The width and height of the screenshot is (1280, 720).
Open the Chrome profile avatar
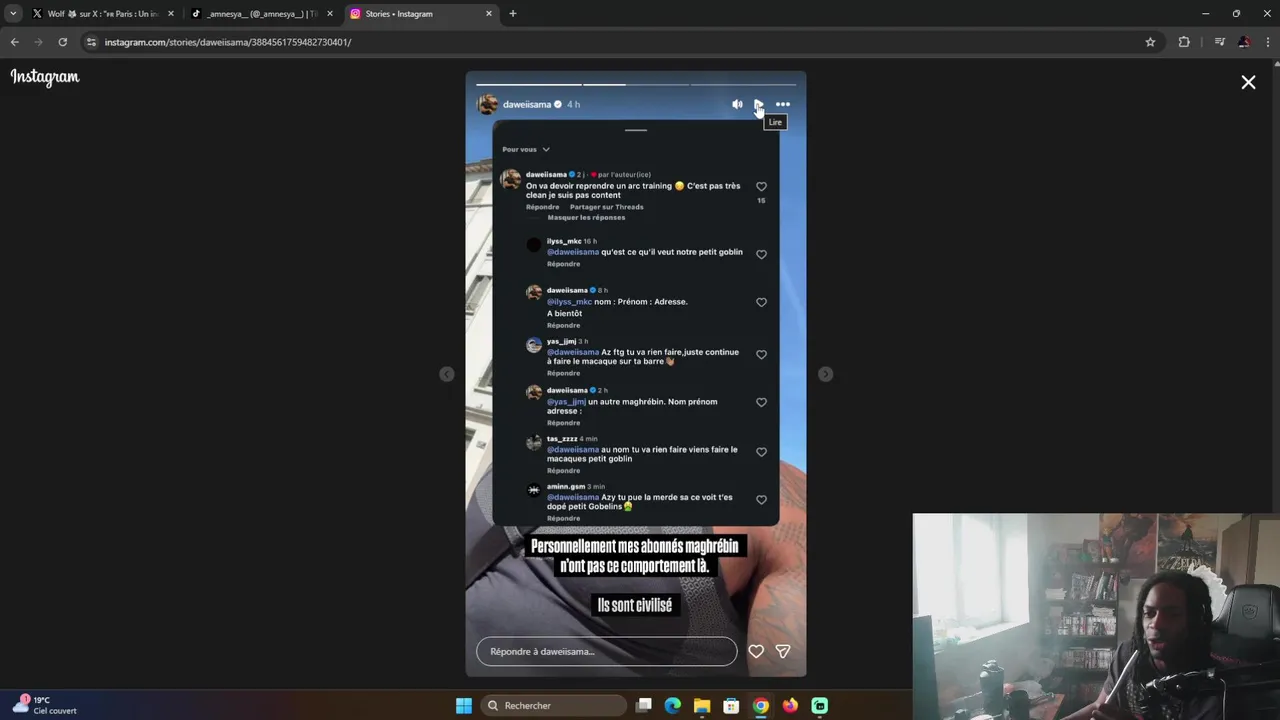coord(1244,42)
